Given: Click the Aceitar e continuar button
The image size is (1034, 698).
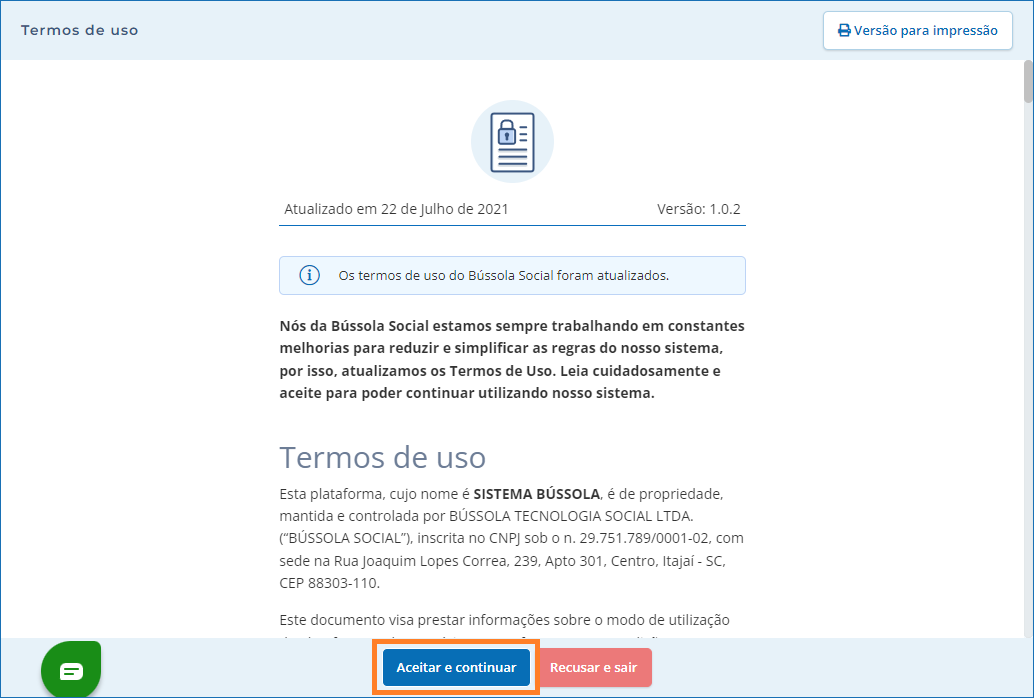Looking at the screenshot, I should [456, 667].
